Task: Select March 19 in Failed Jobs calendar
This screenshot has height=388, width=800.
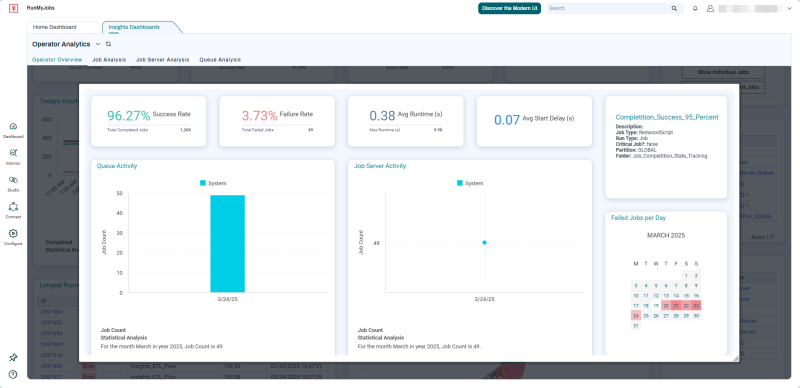Action: pyautogui.click(x=656, y=306)
